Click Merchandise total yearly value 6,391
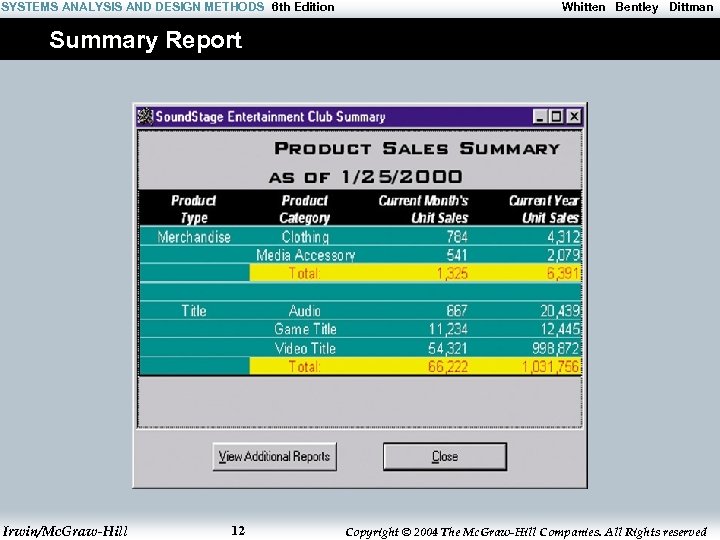 (x=563, y=274)
